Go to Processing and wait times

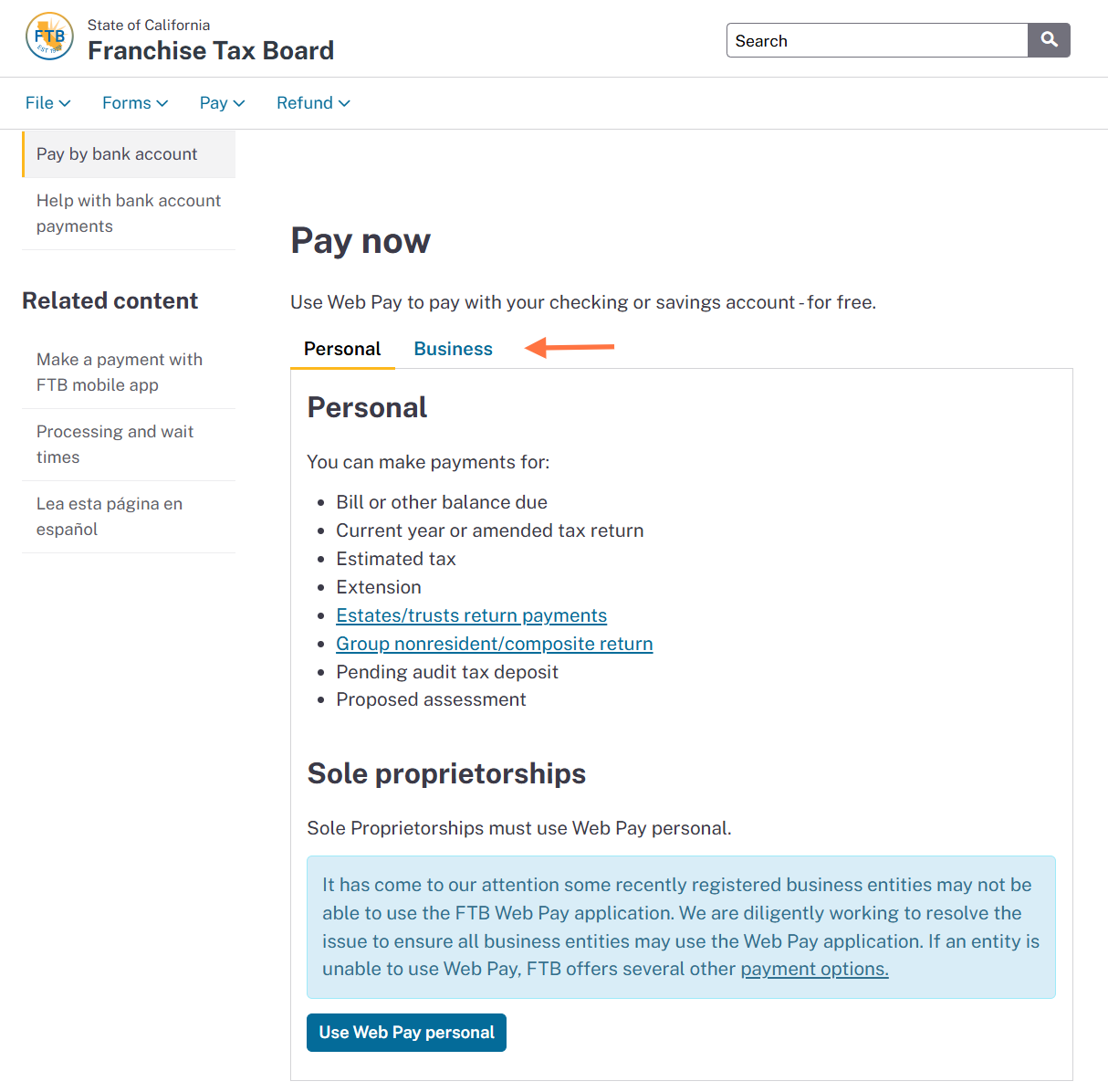(129, 445)
